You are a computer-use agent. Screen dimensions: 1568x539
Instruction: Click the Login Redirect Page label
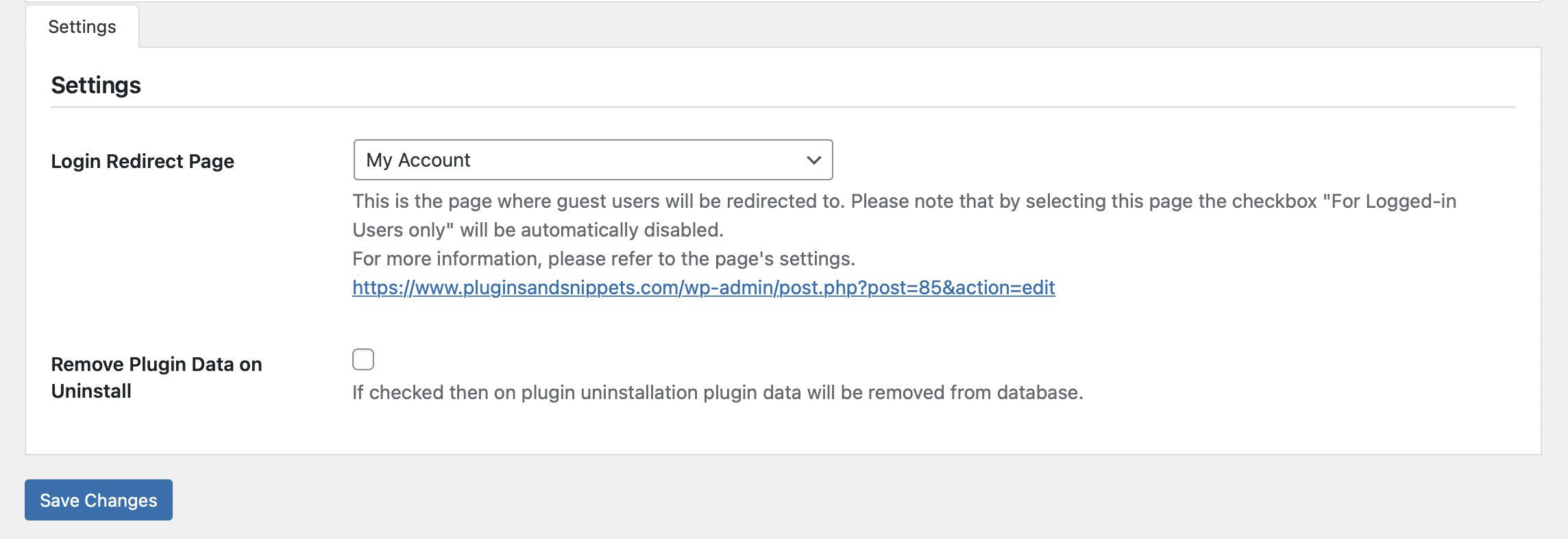tap(143, 161)
